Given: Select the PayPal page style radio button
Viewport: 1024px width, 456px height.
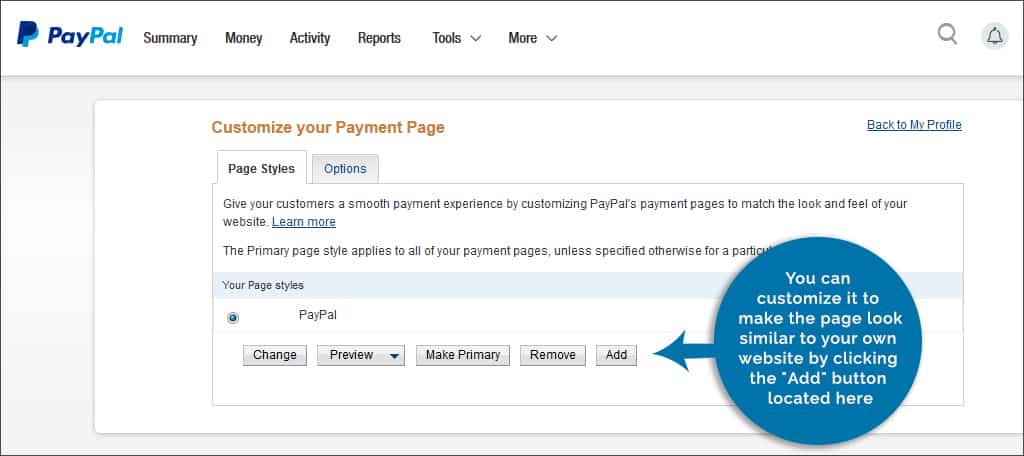Looking at the screenshot, I should pos(232,318).
